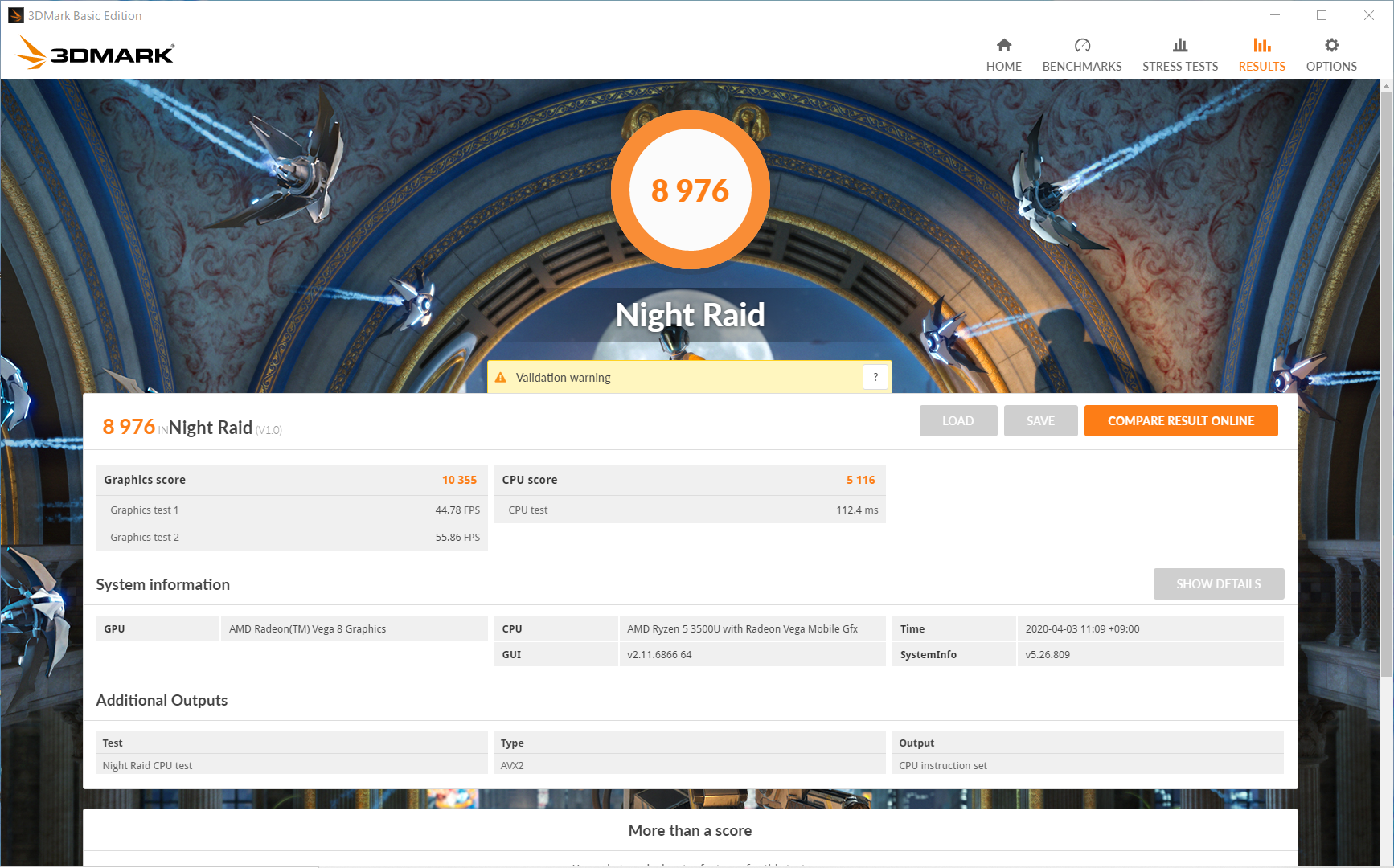Viewport: 1394px width, 868px height.
Task: Click the Night Raid (V1.0) result title
Action: click(225, 428)
